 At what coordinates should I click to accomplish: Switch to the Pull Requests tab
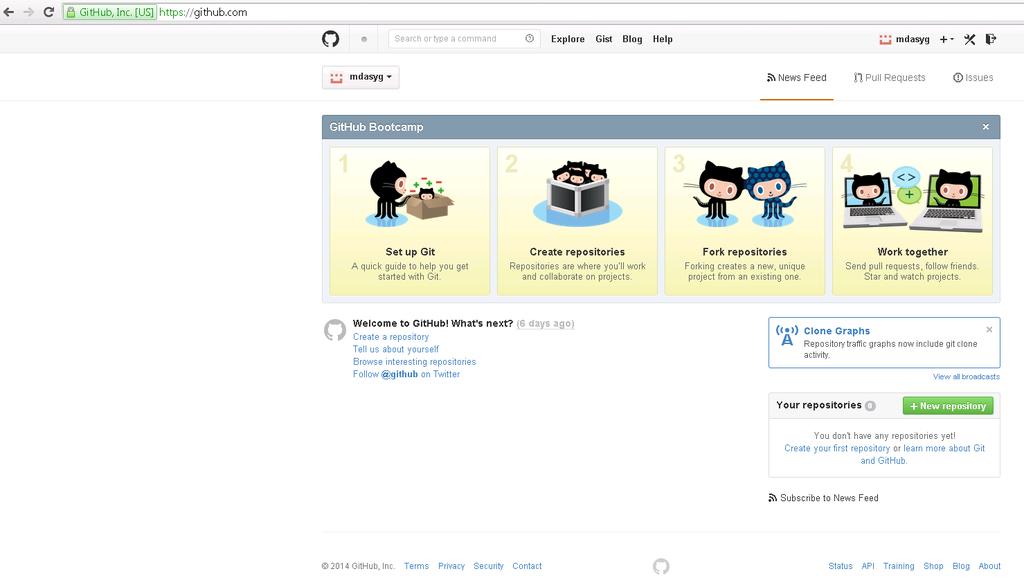pyautogui.click(x=889, y=78)
